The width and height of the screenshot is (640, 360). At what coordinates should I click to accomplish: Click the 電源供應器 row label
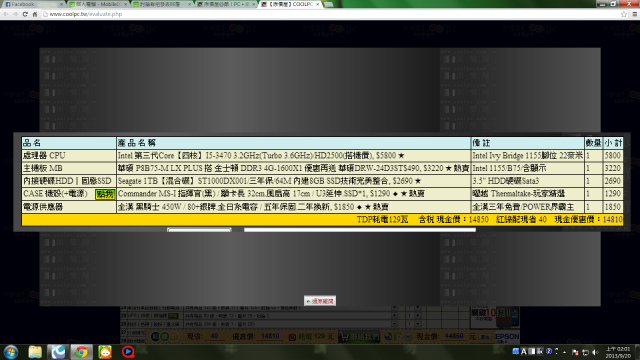43,207
